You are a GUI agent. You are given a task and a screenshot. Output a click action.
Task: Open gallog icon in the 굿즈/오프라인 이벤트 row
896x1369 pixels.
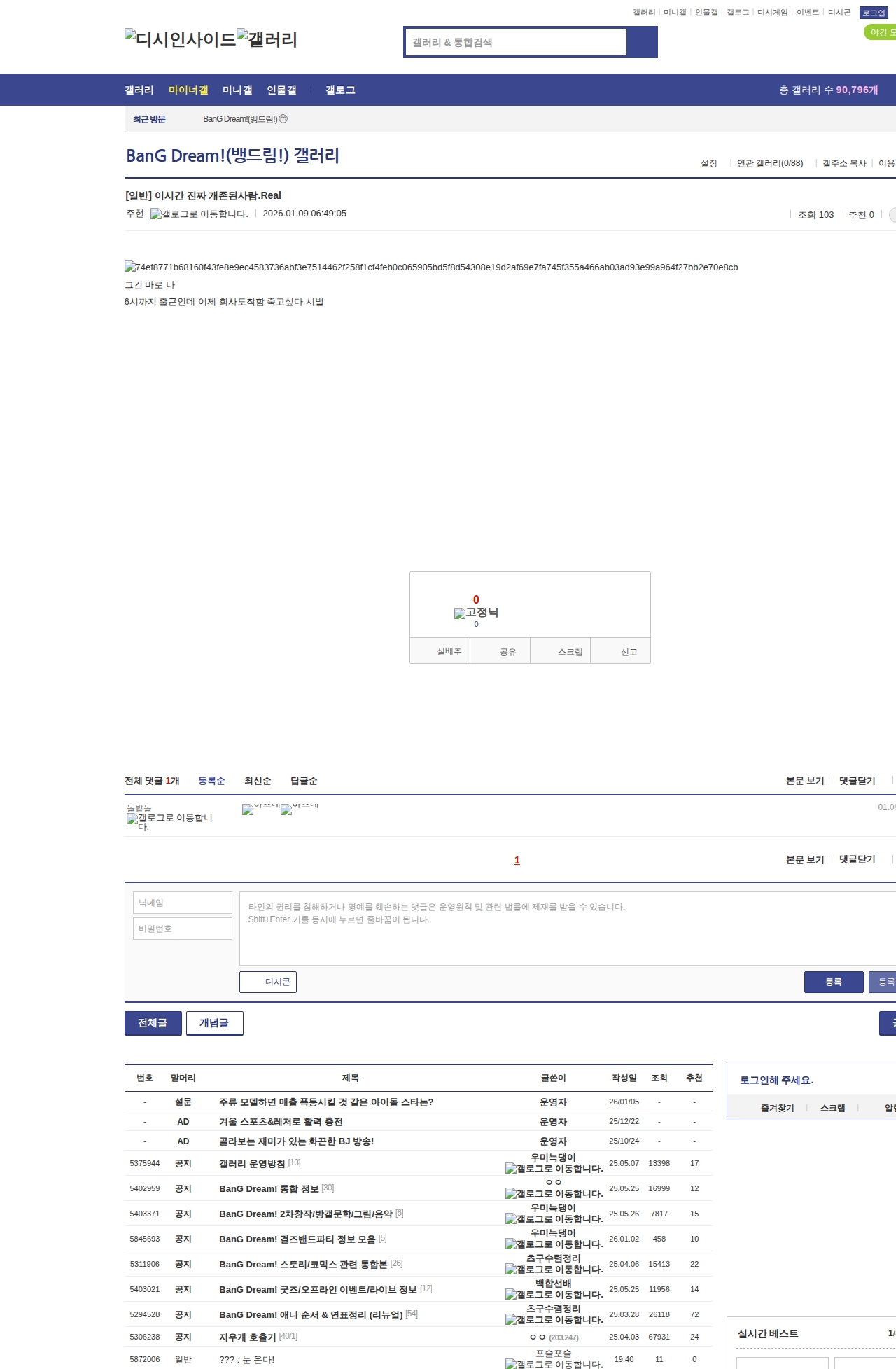tap(554, 1295)
